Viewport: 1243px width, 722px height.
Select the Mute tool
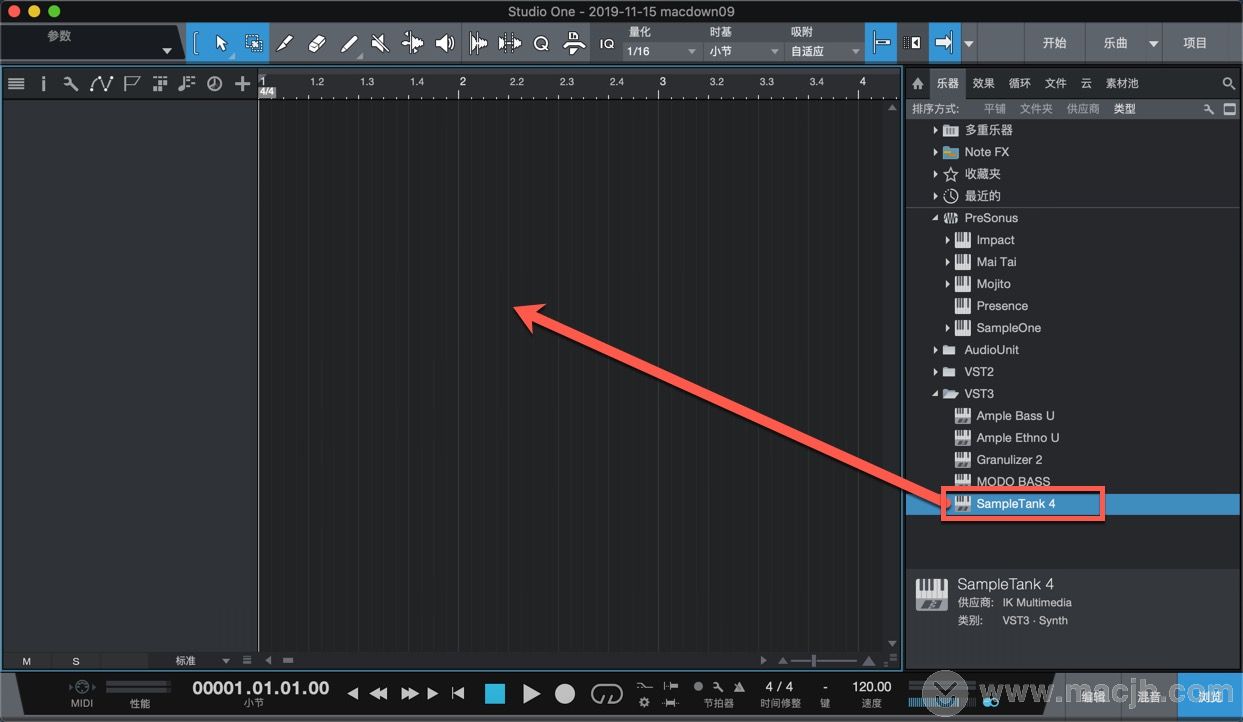coord(380,44)
